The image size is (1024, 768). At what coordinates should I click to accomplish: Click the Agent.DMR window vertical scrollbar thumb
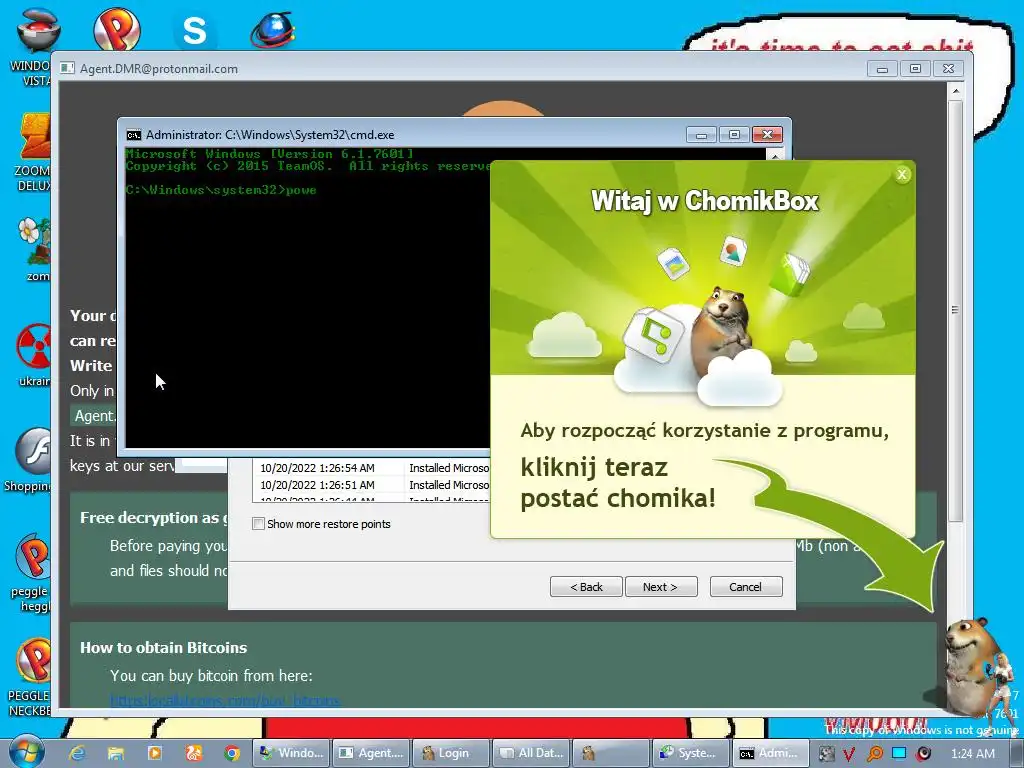coord(955,310)
